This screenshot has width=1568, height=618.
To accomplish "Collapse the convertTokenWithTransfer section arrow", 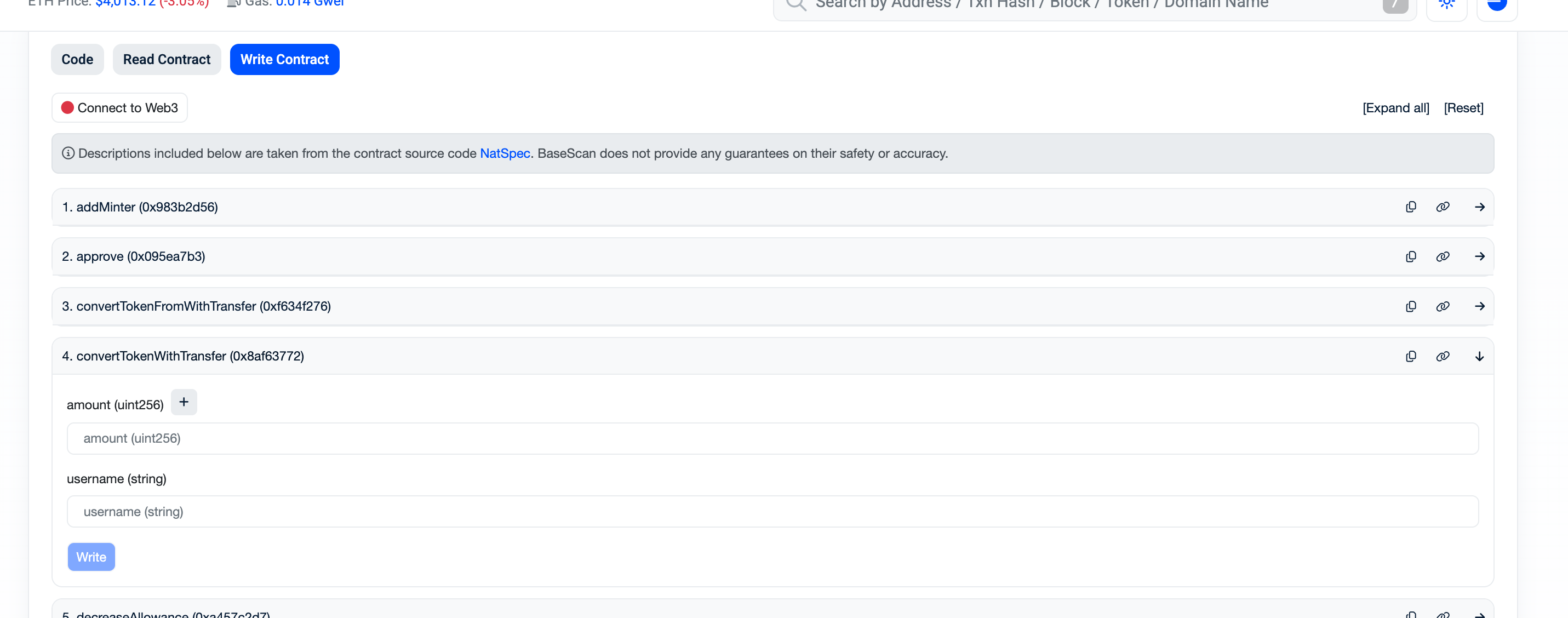I will click(1479, 356).
